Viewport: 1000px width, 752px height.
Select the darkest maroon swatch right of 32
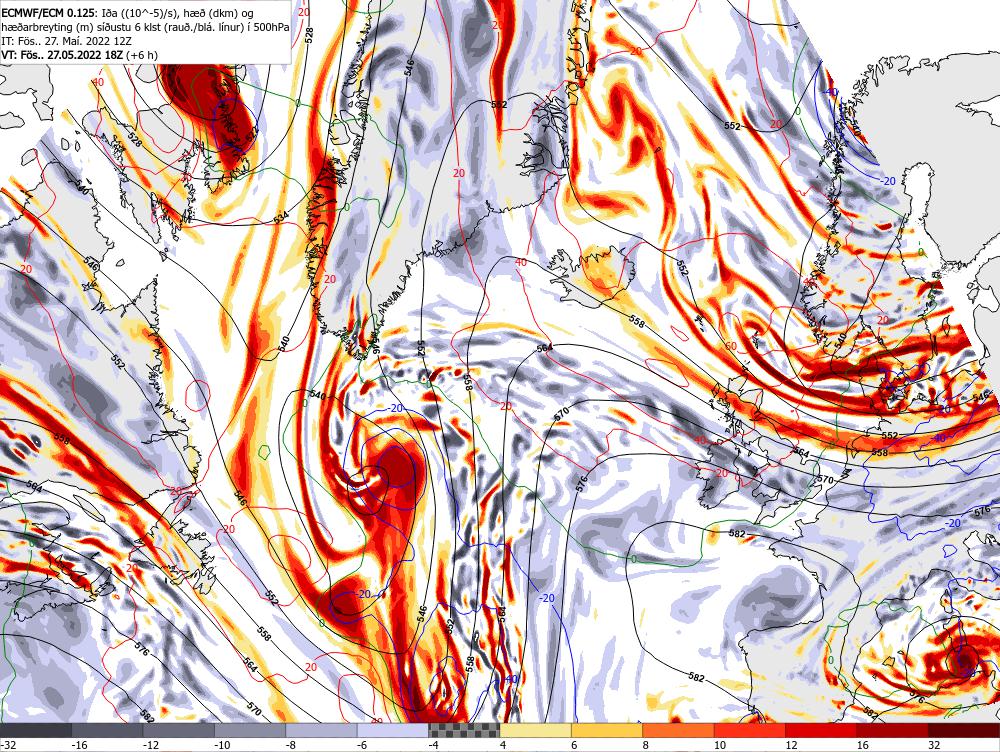[x=964, y=730]
